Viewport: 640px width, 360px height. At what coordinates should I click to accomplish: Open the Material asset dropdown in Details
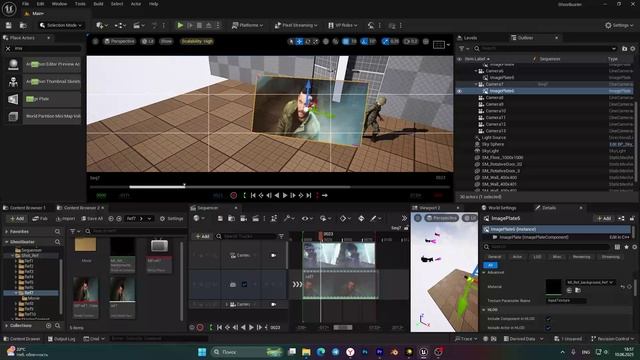click(x=590, y=282)
